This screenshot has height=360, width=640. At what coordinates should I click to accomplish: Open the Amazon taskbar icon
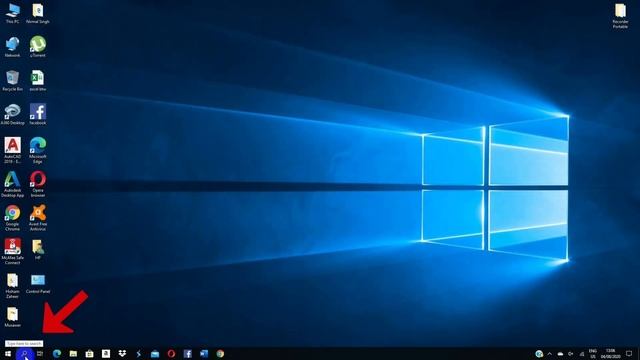106,353
